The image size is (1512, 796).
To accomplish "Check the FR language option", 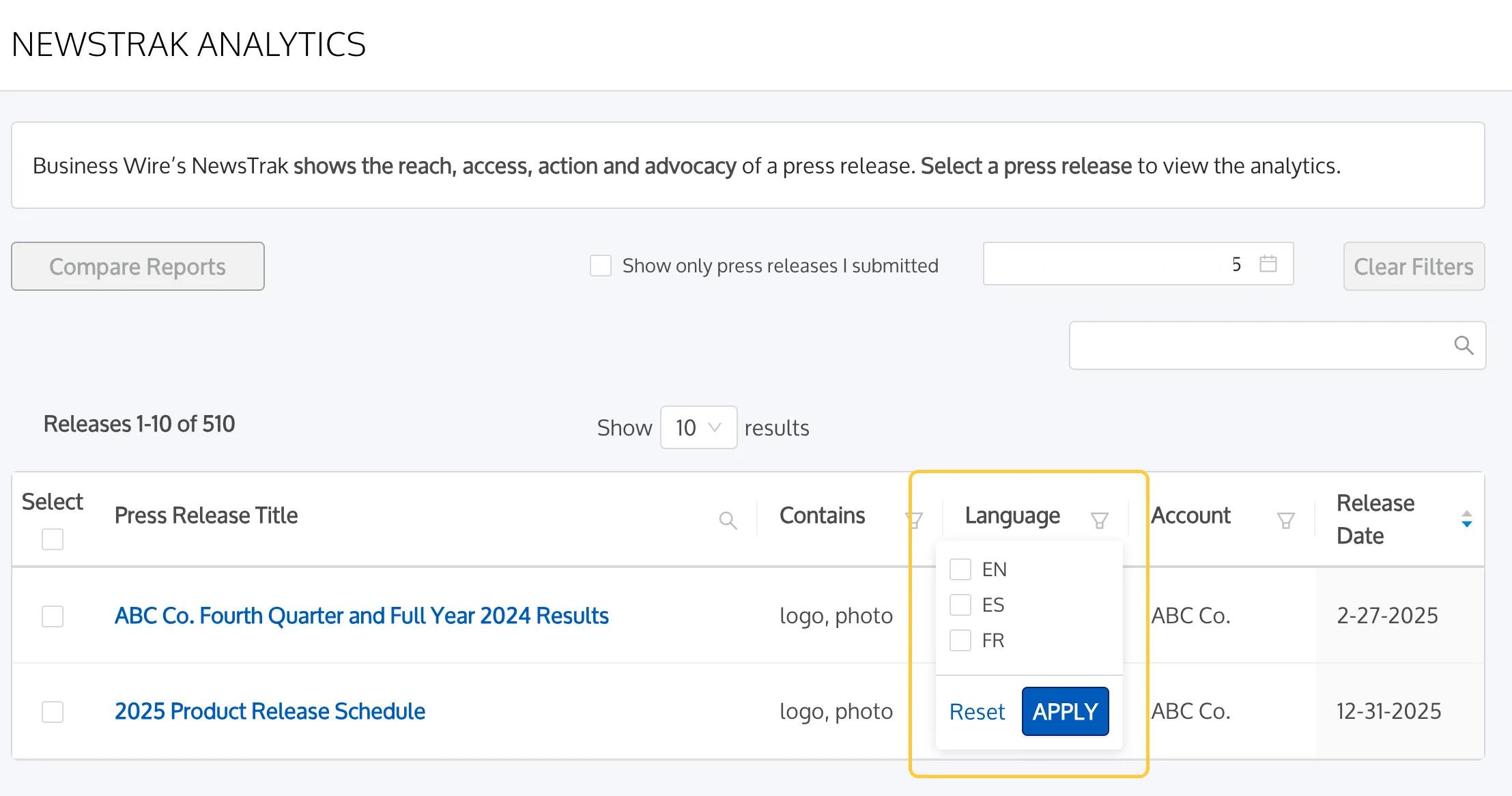I will click(x=960, y=640).
